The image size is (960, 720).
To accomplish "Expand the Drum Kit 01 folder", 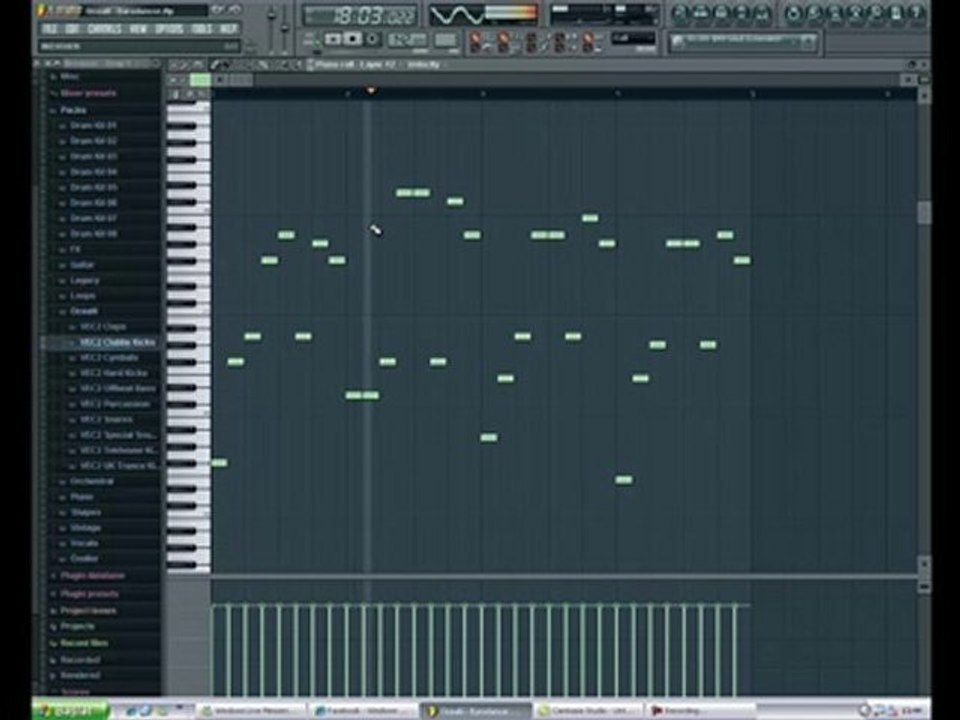I will [93, 125].
